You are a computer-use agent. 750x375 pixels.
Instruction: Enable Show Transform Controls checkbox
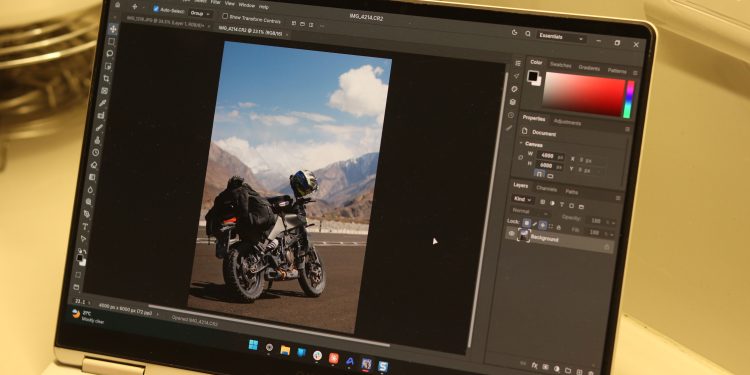225,16
